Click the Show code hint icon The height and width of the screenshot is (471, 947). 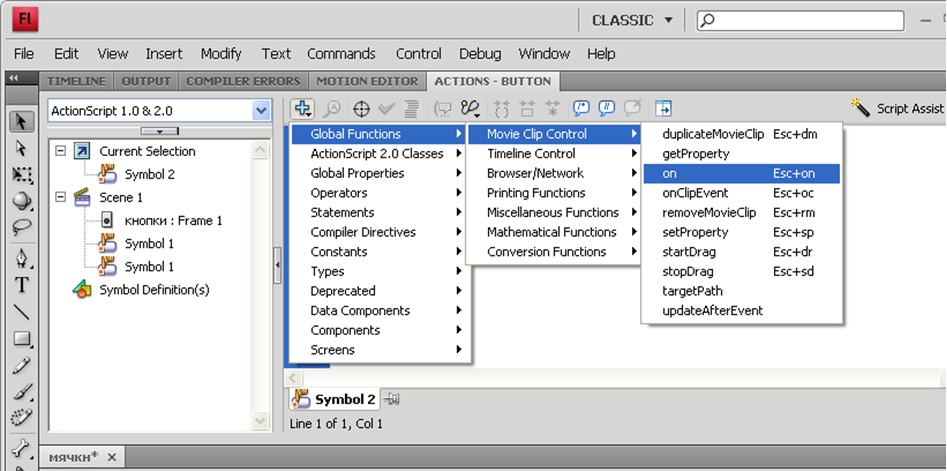tap(443, 109)
